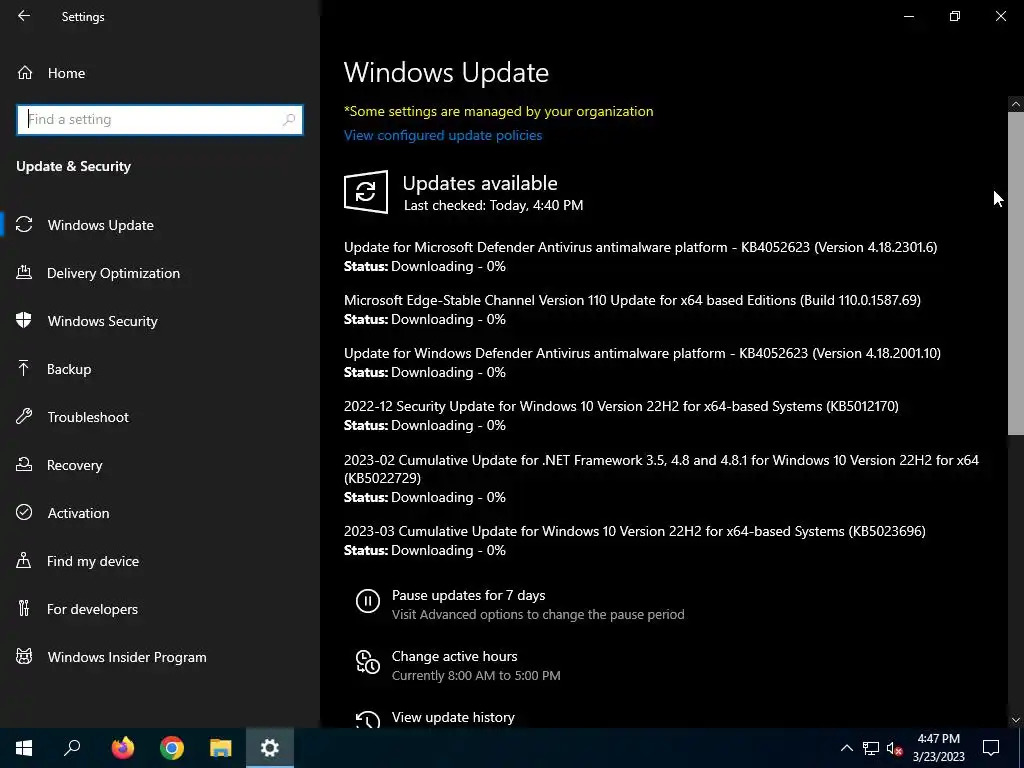
Task: Click the Show desktop strip on taskbar
Action: click(x=1021, y=748)
